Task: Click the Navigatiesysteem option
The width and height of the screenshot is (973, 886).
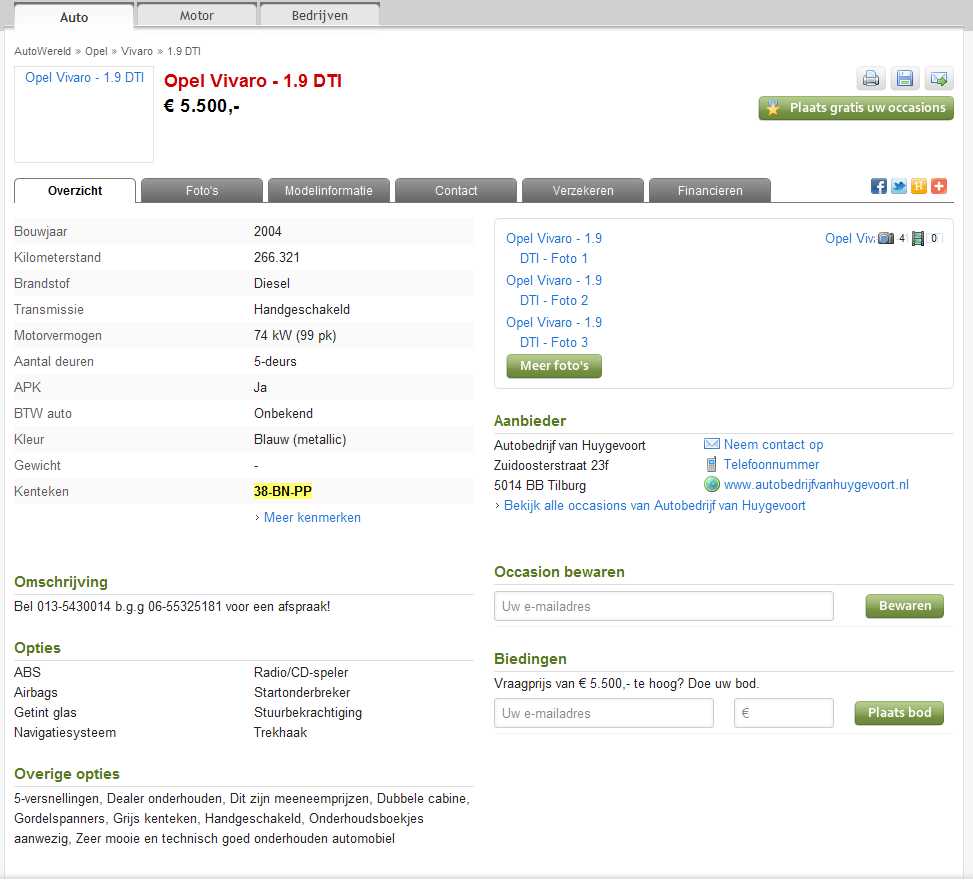Action: tap(65, 733)
